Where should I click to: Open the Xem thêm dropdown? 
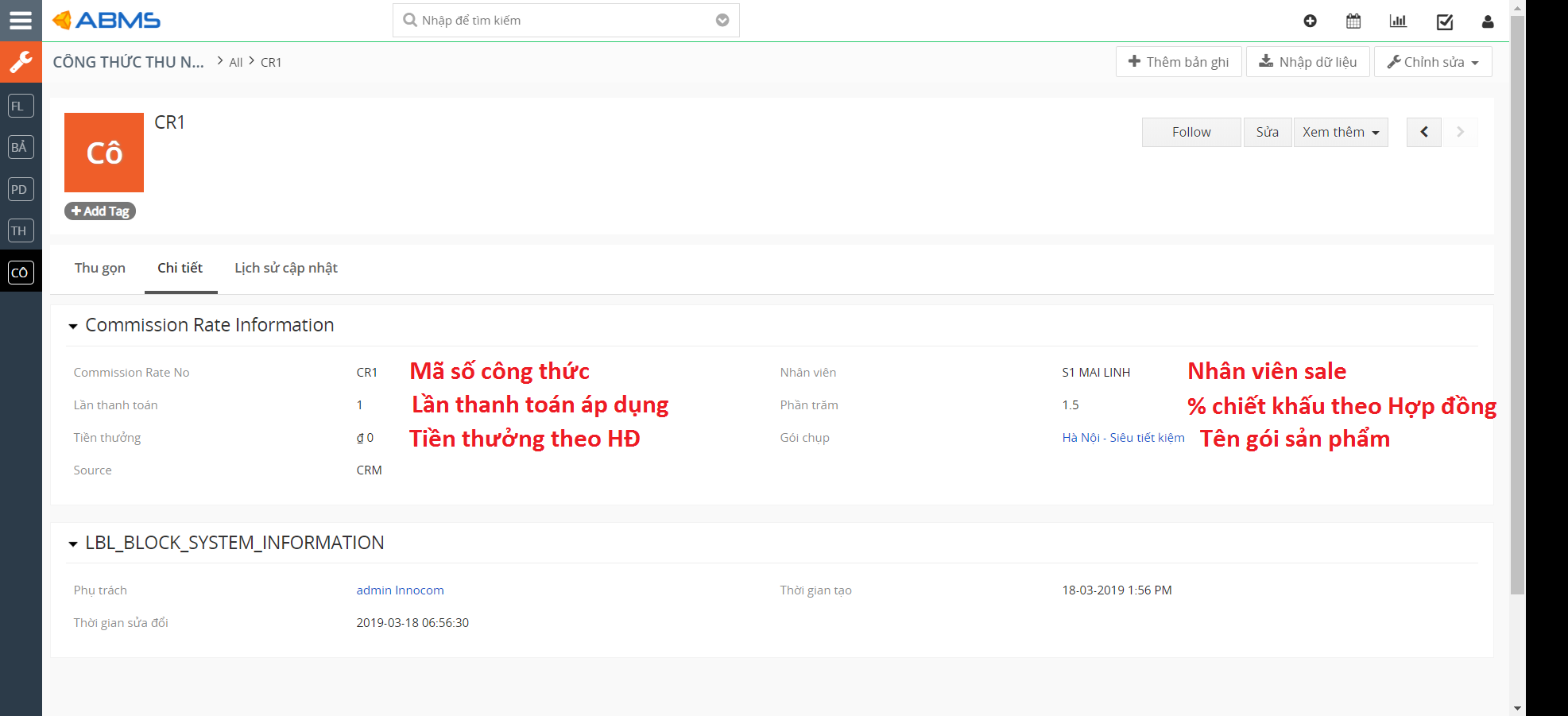coord(1340,132)
